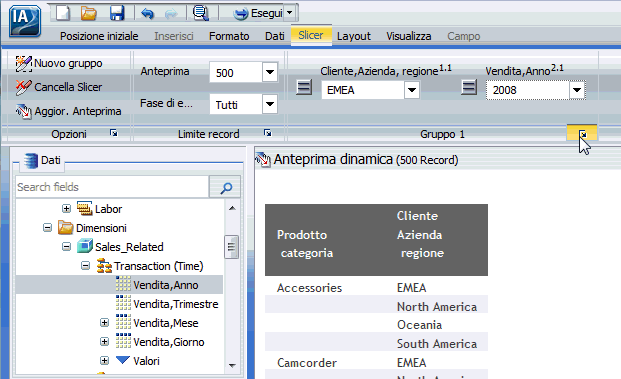Open the Gruppo 1 dialog launcher

point(582,133)
